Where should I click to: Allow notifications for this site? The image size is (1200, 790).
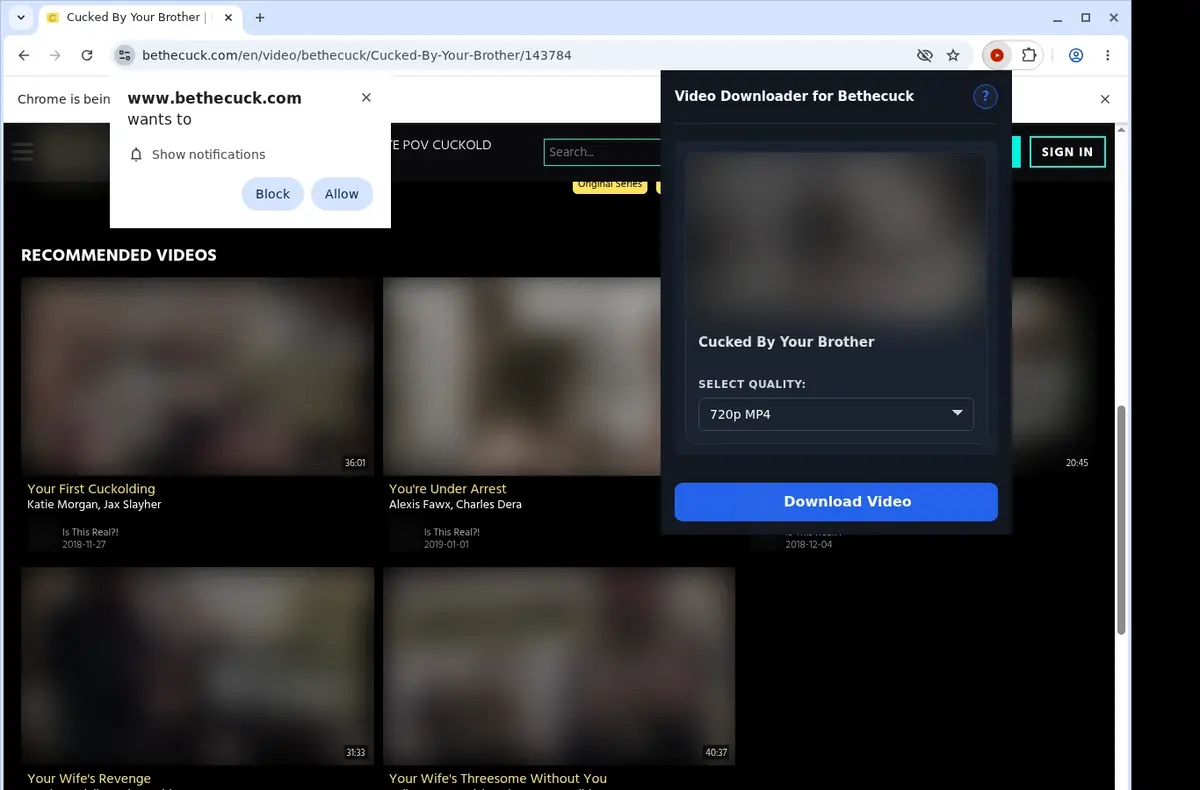click(x=341, y=194)
